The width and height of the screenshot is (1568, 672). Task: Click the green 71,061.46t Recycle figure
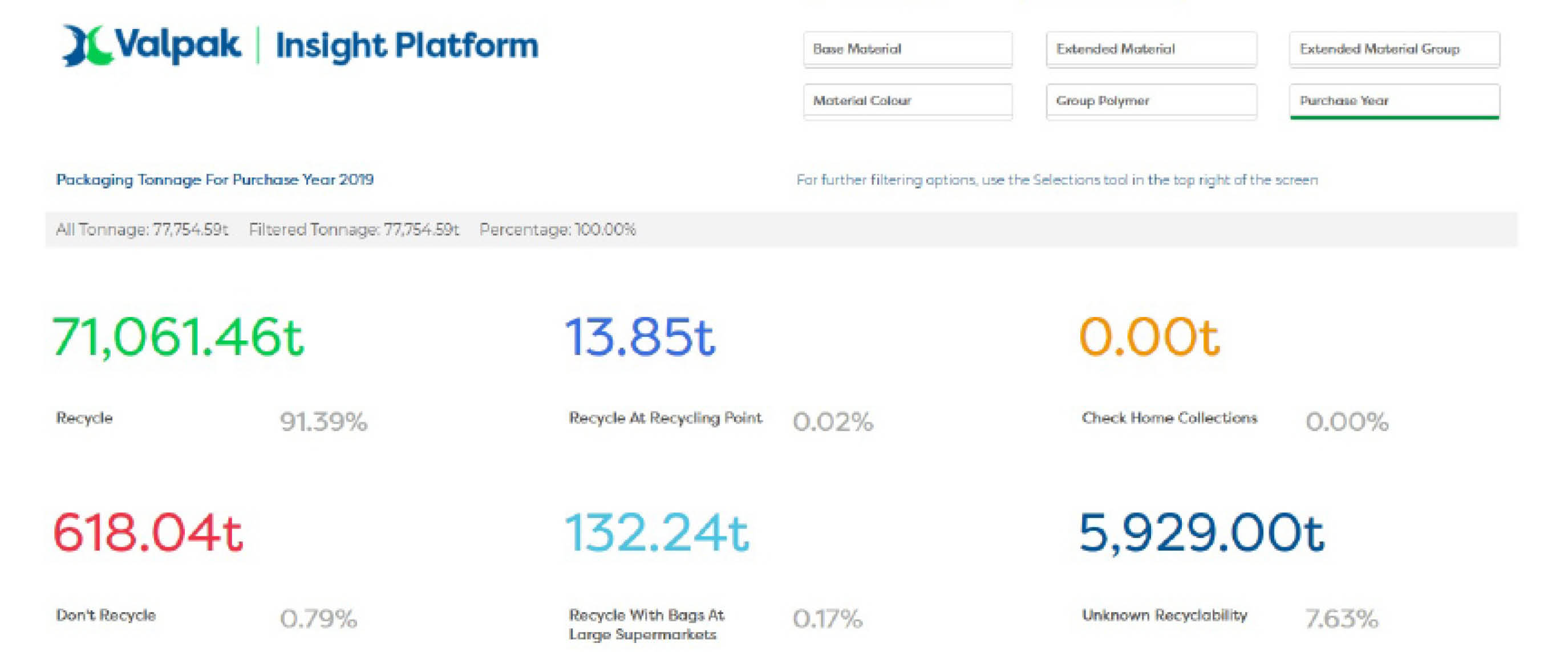pos(178,337)
